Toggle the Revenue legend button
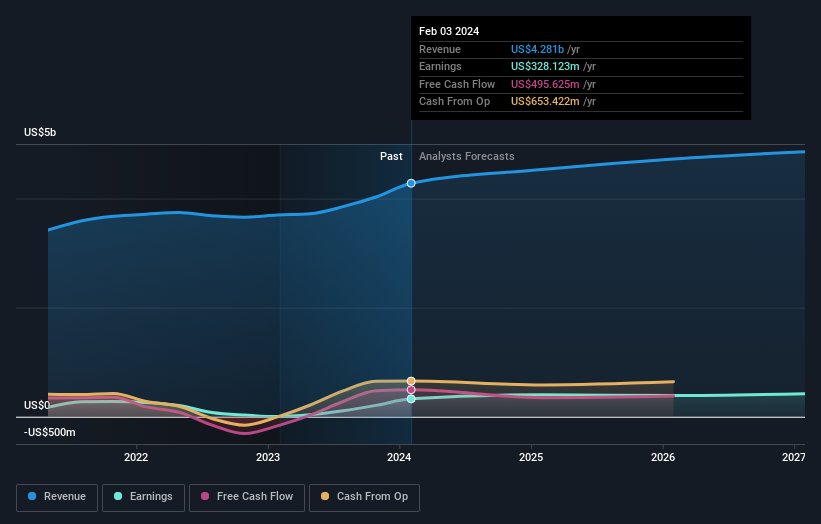 coord(57,497)
